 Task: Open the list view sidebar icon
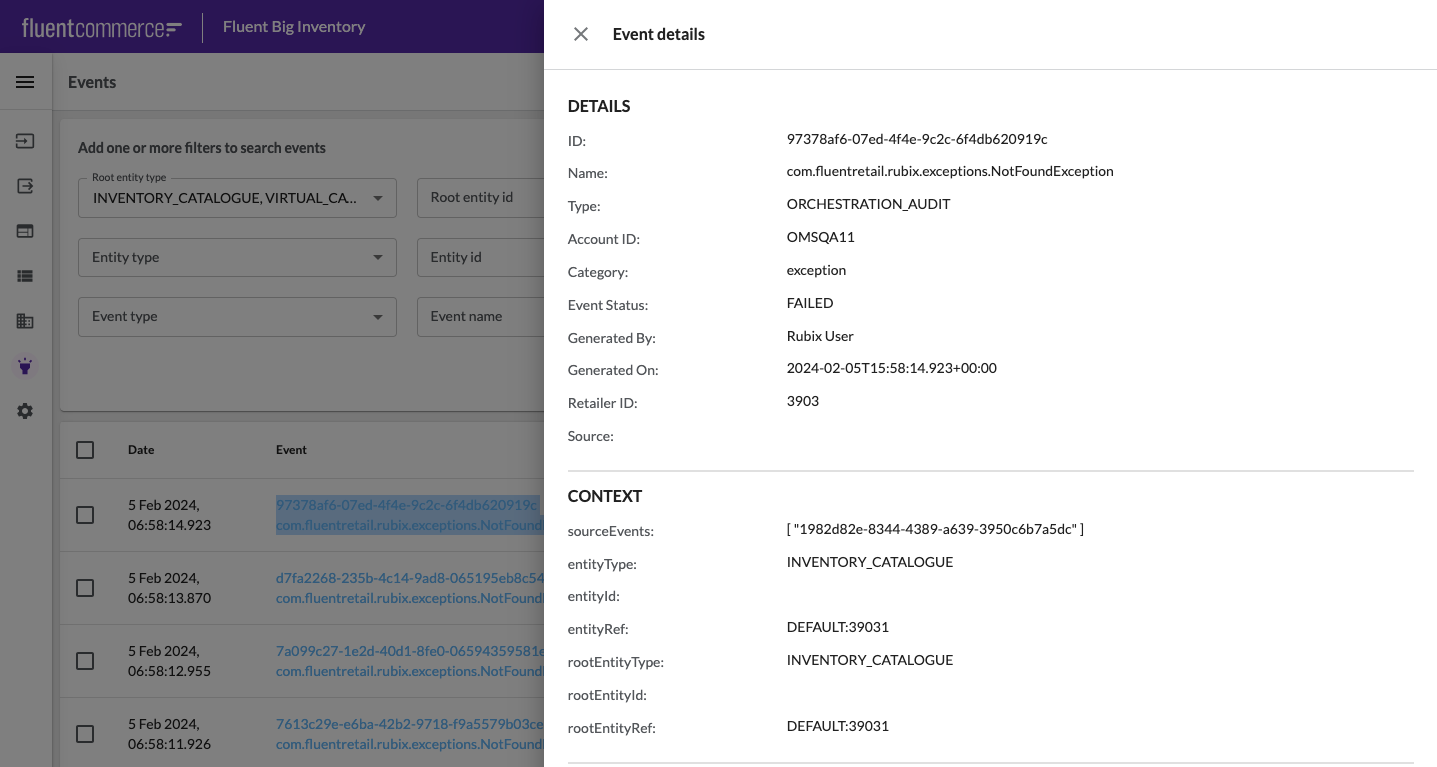point(25,276)
